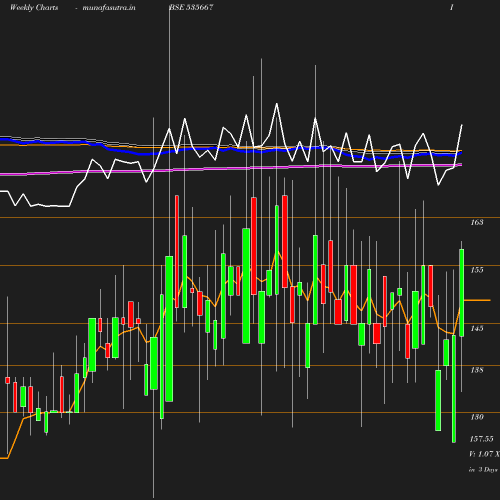Click the short orange current-price marker line
Screen dimensions: 500x500
tap(477, 300)
